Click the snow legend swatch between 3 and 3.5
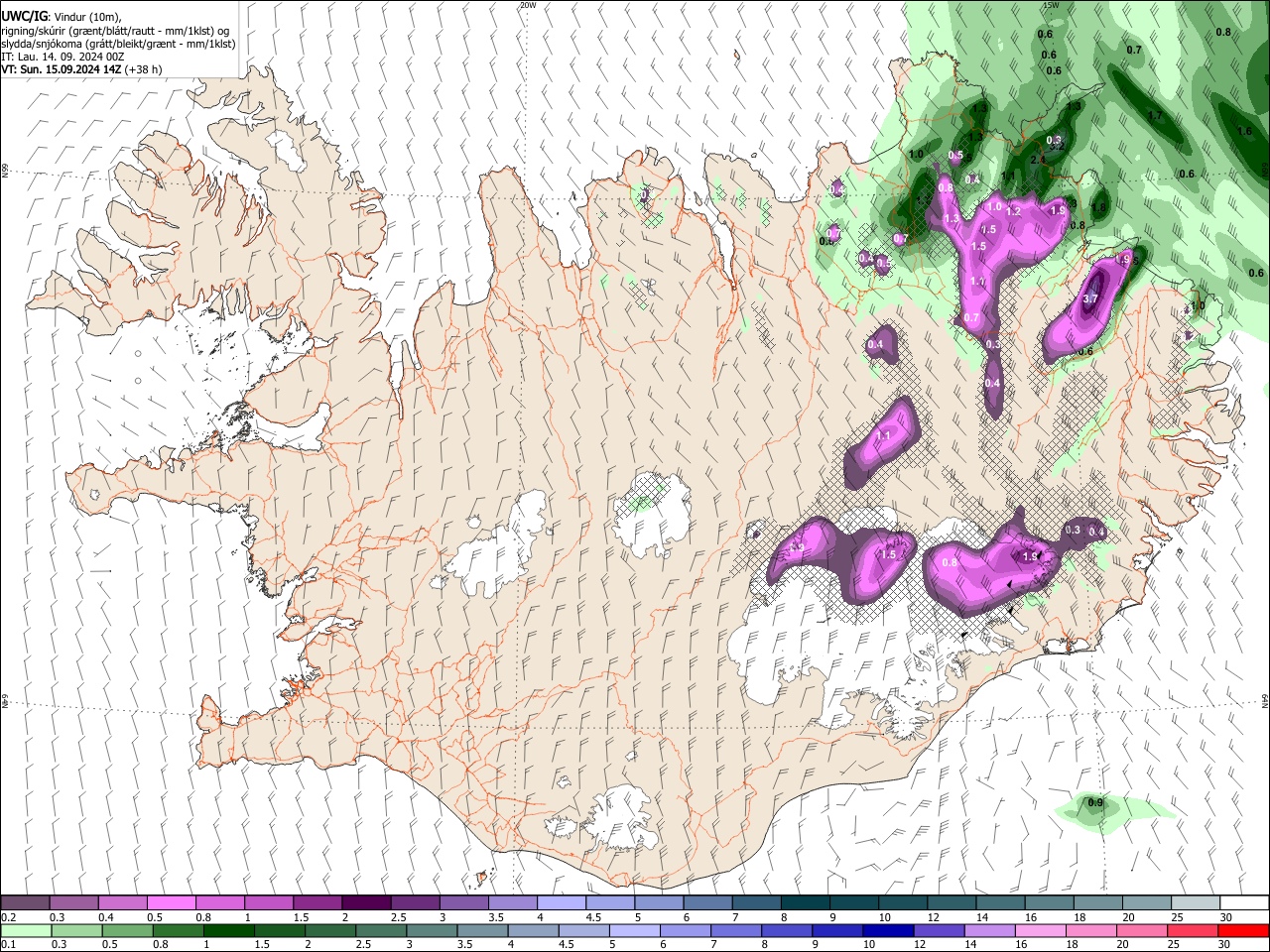 [462, 902]
